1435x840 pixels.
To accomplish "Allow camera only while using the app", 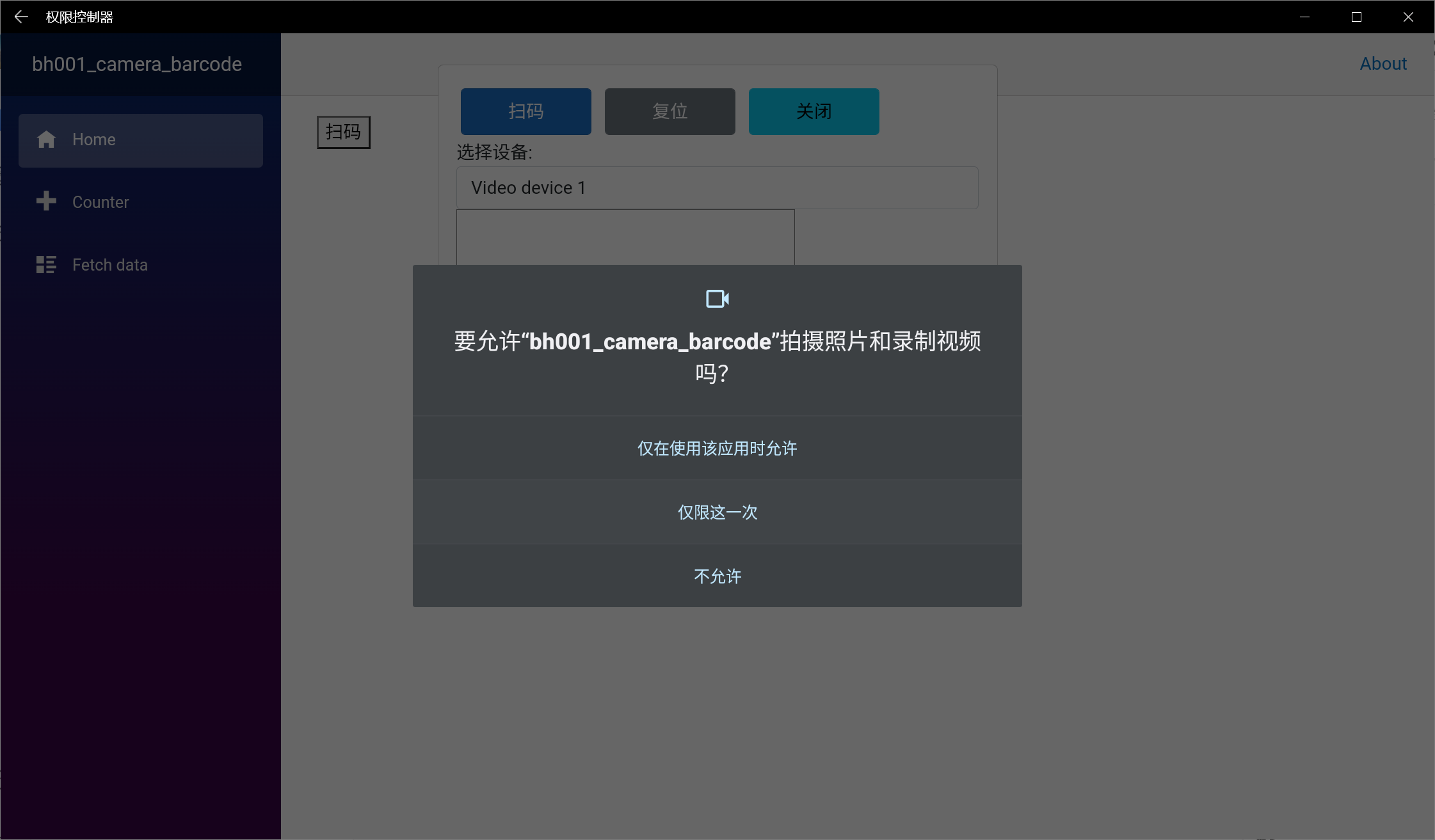I will tap(718, 448).
